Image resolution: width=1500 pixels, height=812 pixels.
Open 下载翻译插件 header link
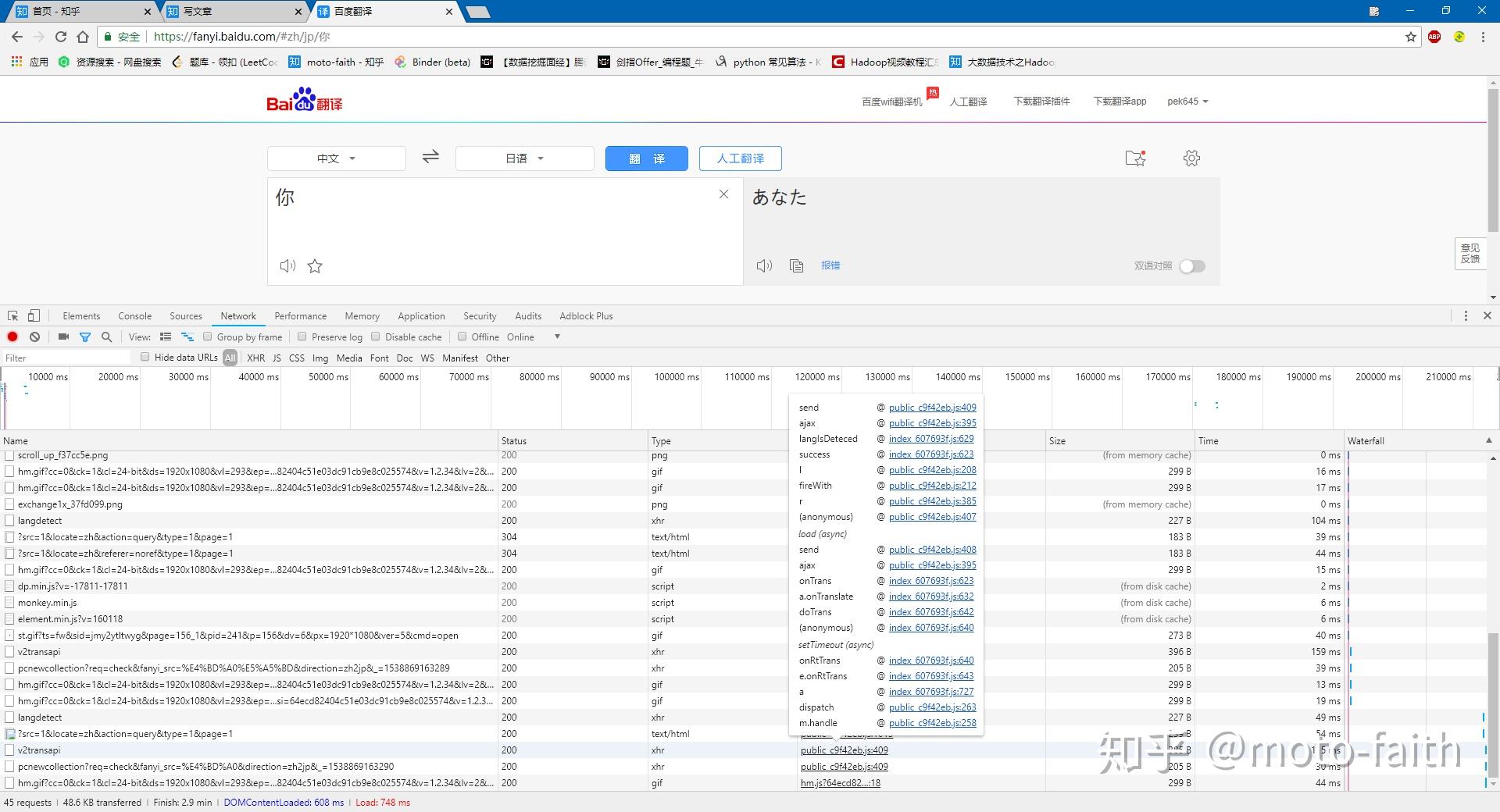(1041, 101)
